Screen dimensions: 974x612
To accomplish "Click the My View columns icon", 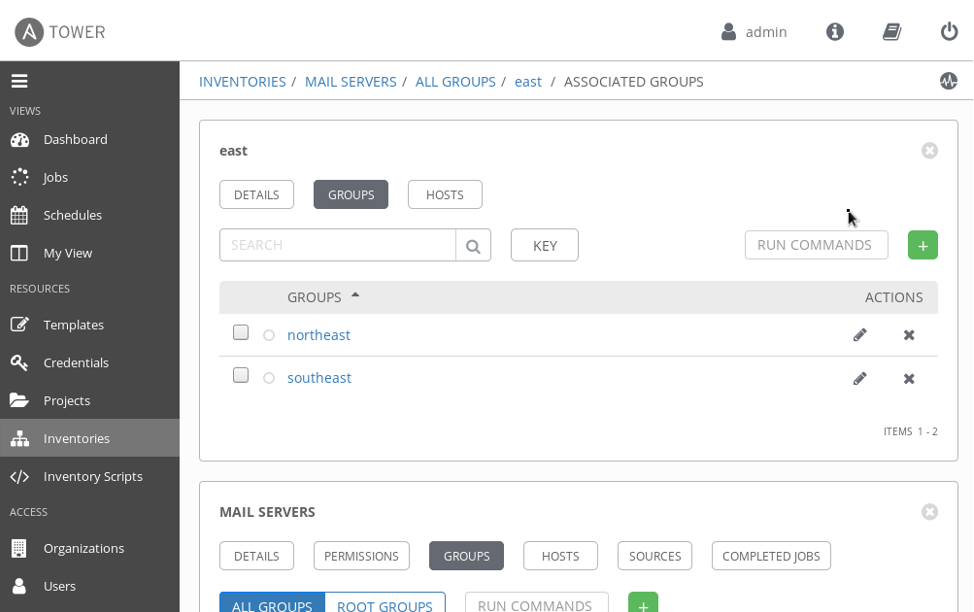I will pos(19,253).
